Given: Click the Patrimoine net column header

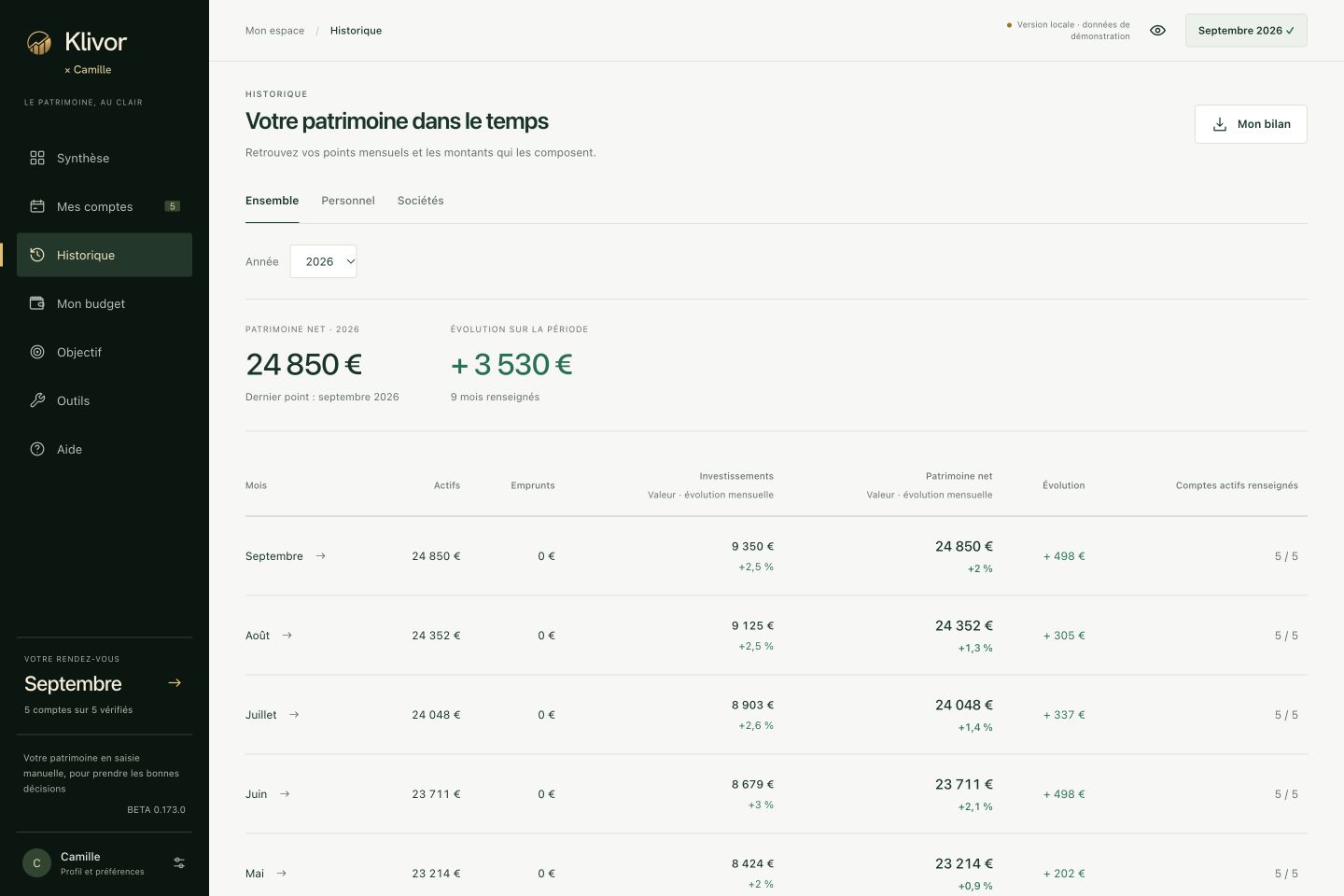Looking at the screenshot, I should tap(959, 476).
